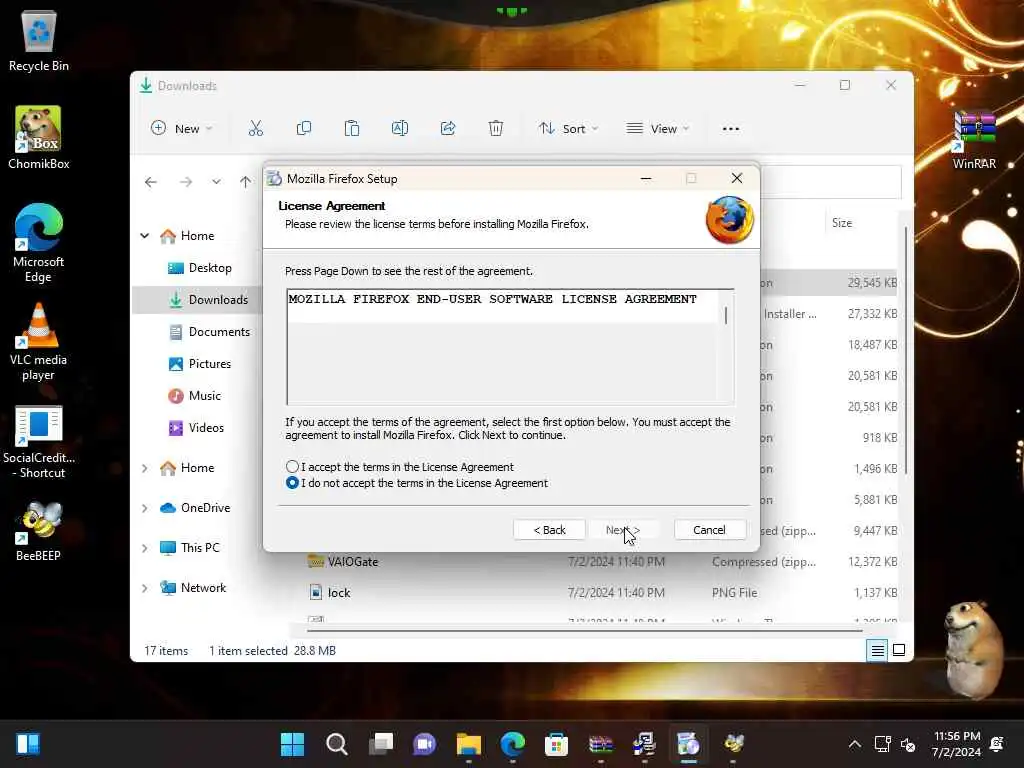Expand the Network tree node

pyautogui.click(x=145, y=588)
